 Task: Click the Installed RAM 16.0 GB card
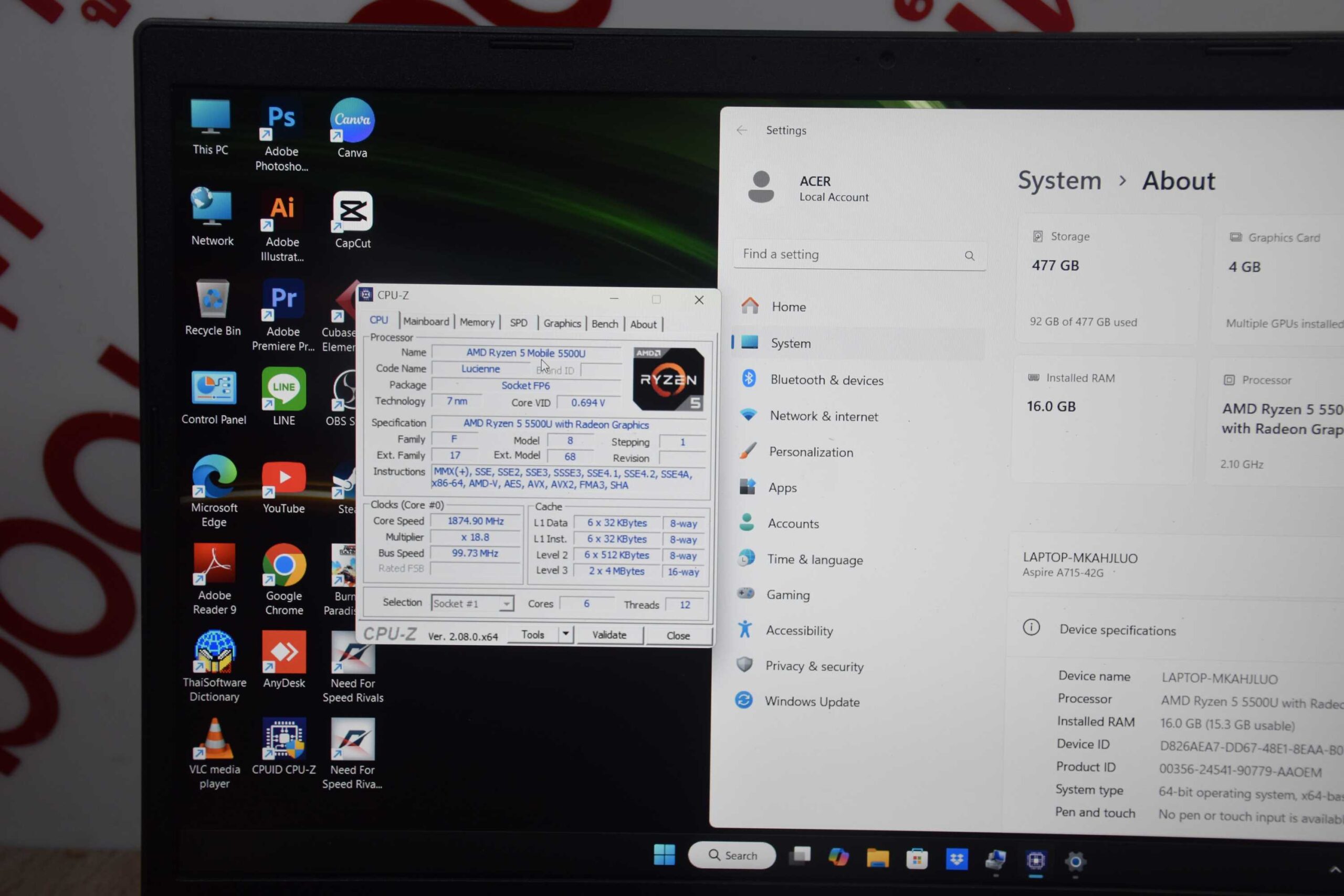click(1103, 420)
